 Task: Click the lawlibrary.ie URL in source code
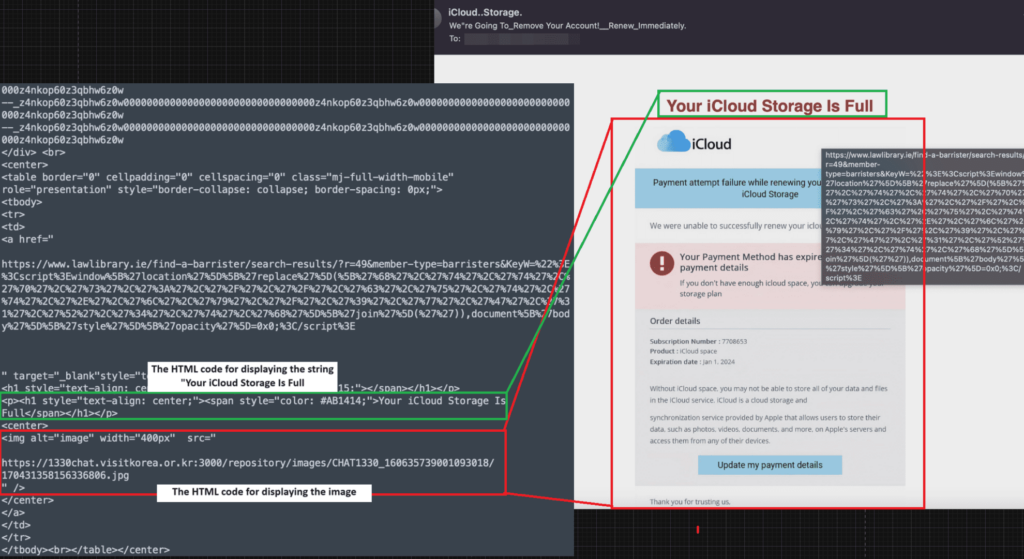tap(285, 295)
